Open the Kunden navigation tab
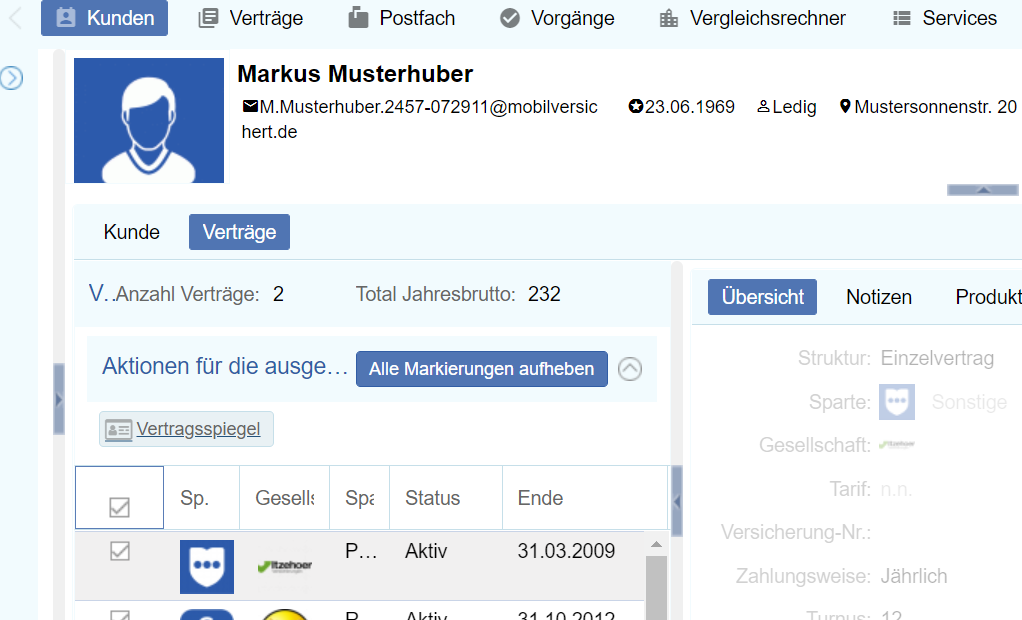Viewport: 1022px width, 620px height. 104,18
